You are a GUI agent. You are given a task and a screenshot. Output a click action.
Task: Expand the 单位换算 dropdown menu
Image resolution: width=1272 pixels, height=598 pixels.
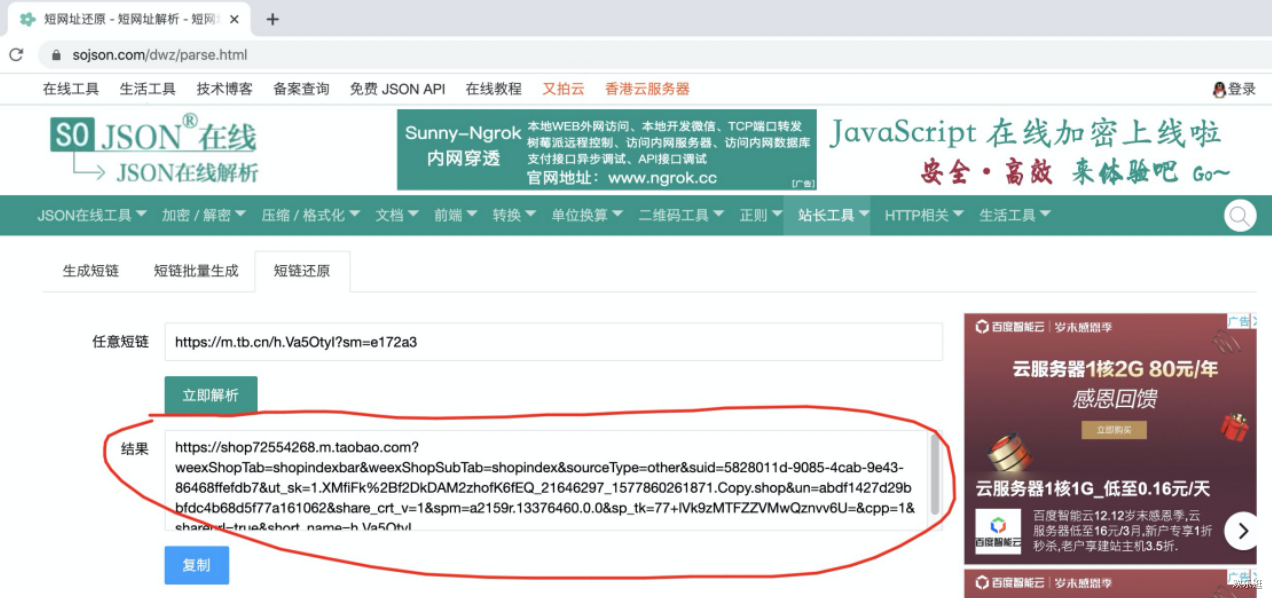point(587,215)
